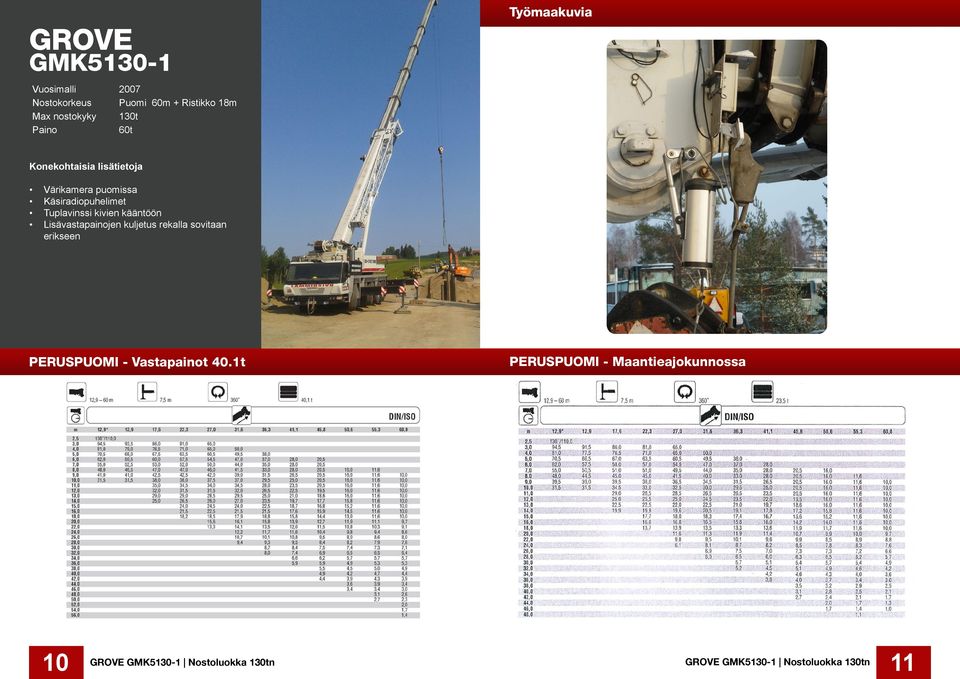The image size is (960, 679).
Task: Click the boom length icon in the Maantieajokunnossa table
Action: pos(530,392)
